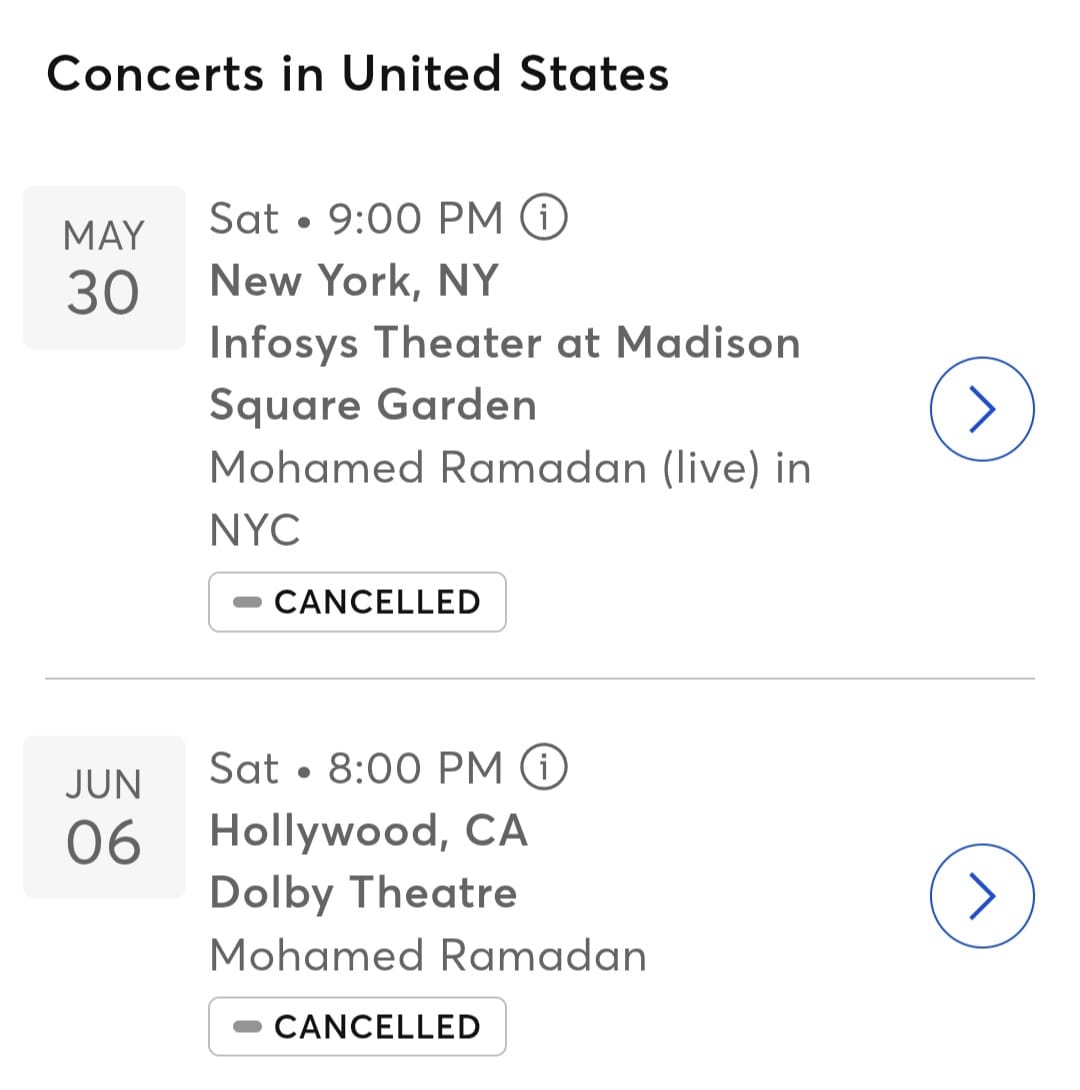Viewport: 1080px width, 1090px height.
Task: Open info icon next to 9:00 PM
Action: [544, 217]
